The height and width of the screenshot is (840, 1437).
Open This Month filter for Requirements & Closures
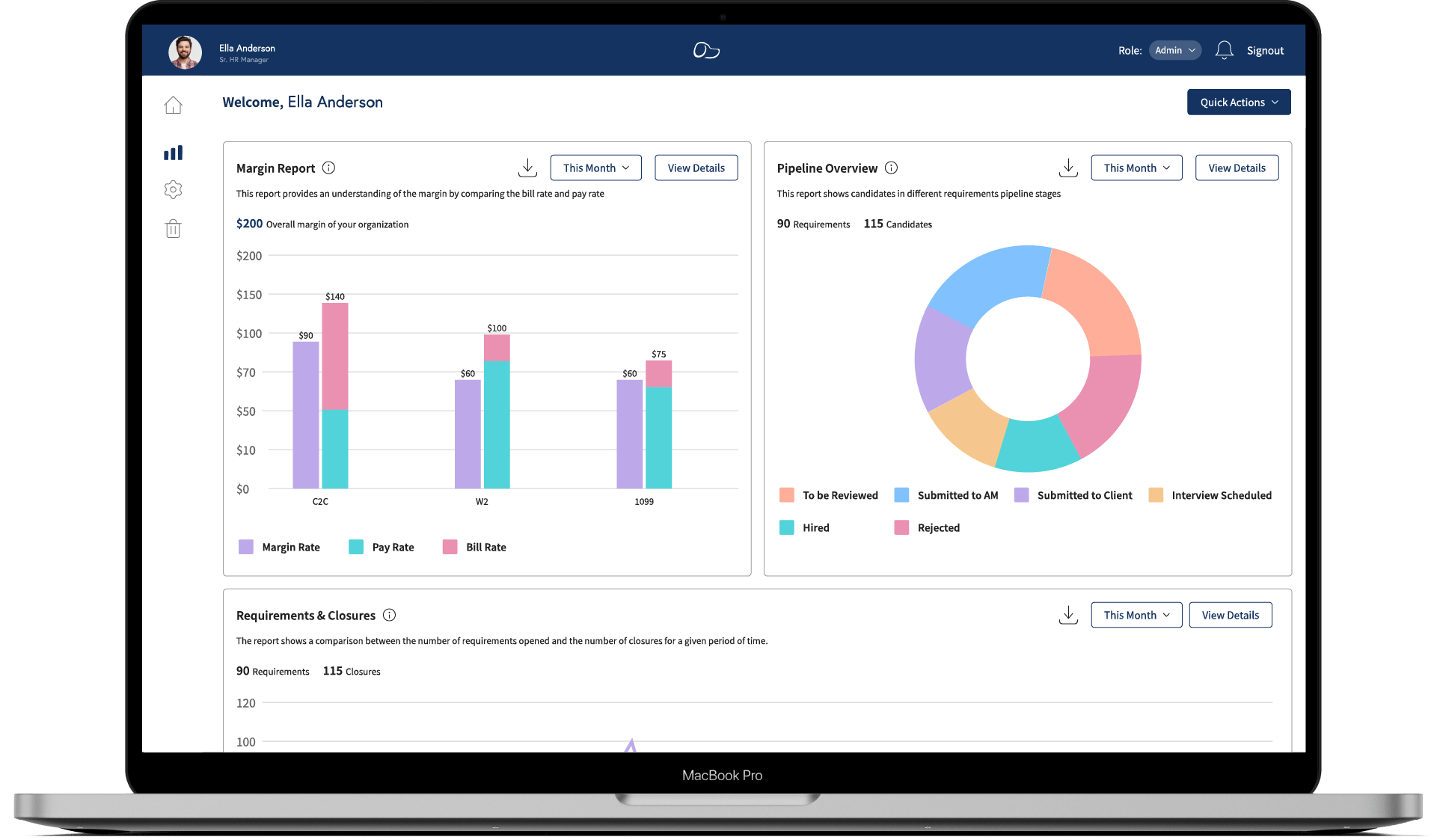[x=1136, y=614]
